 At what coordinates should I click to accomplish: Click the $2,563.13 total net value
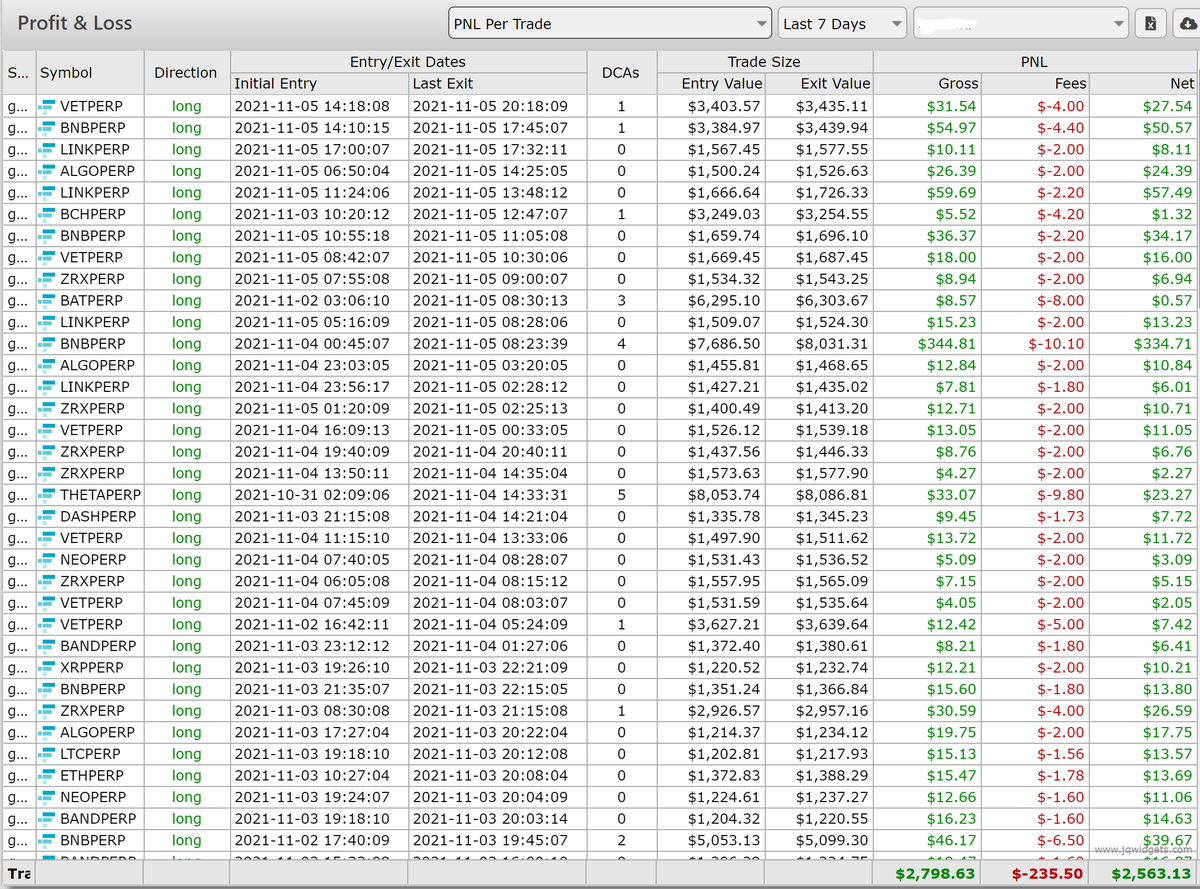pyautogui.click(x=1151, y=873)
